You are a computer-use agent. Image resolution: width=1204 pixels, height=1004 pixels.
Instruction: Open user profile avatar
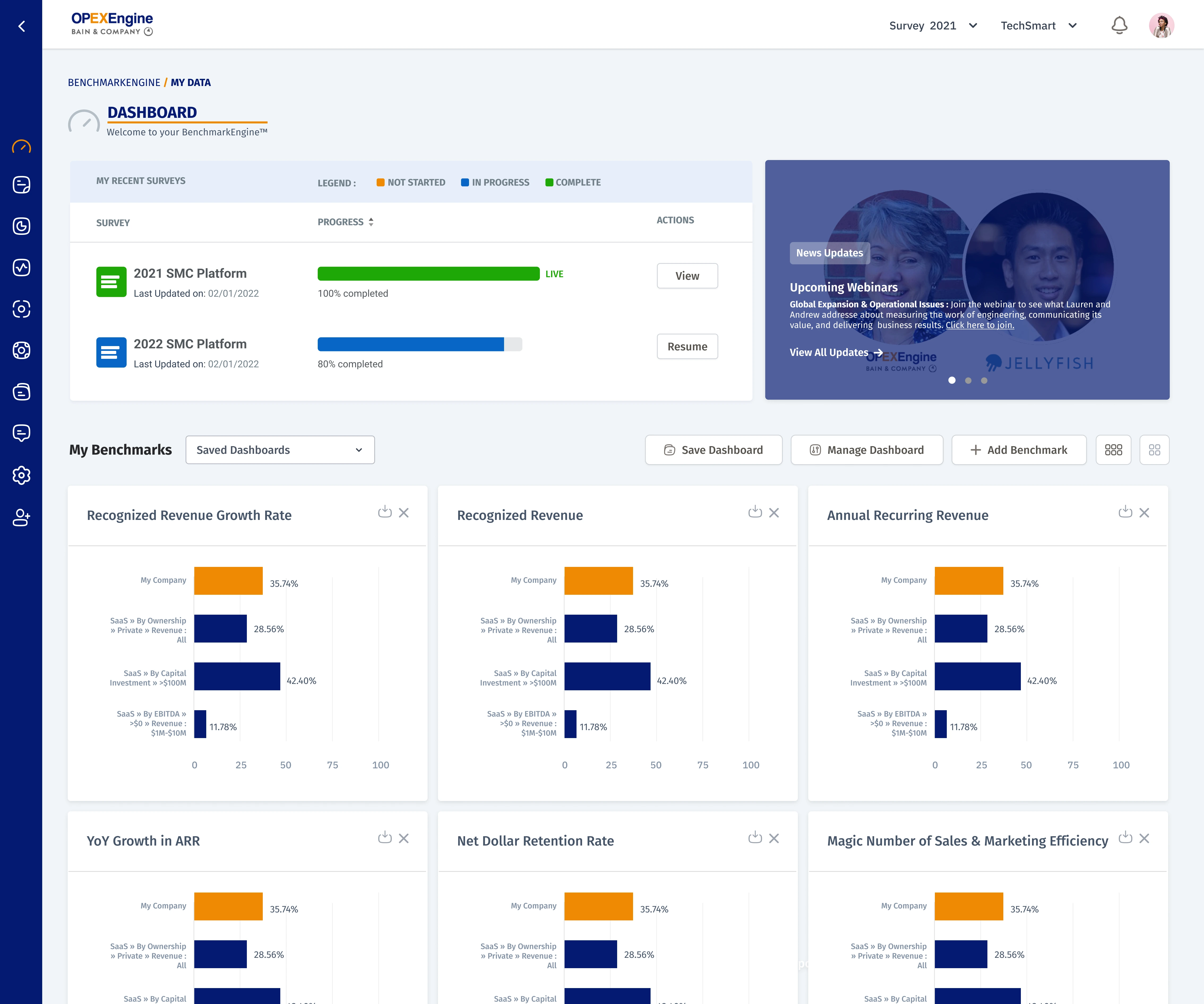pyautogui.click(x=1162, y=25)
